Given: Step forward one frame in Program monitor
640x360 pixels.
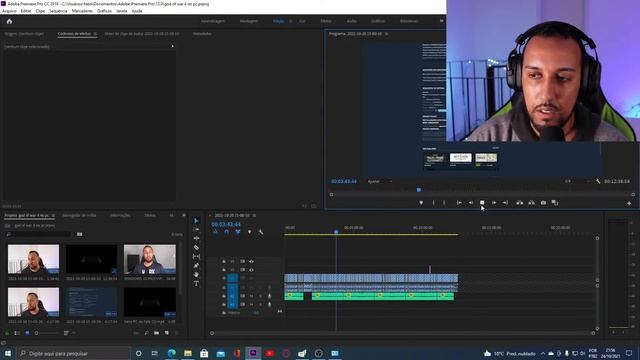Looking at the screenshot, I should click(494, 202).
